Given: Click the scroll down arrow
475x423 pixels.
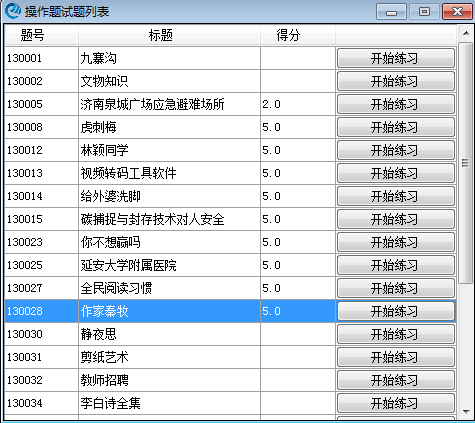Looking at the screenshot, I should (x=466, y=412).
